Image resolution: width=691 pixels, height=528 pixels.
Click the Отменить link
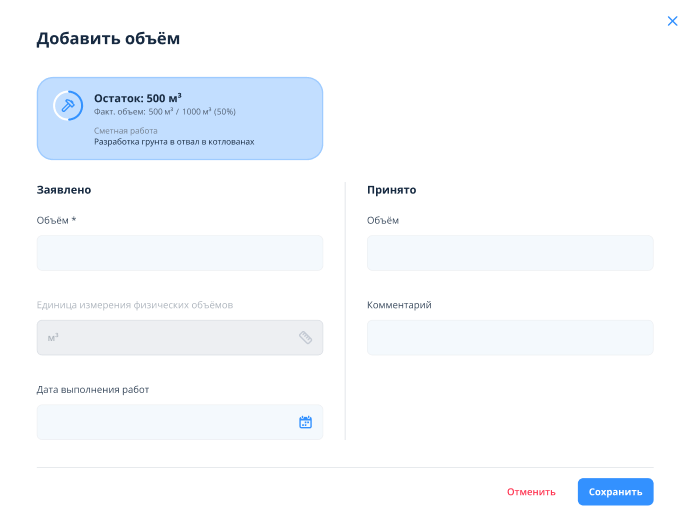[531, 491]
